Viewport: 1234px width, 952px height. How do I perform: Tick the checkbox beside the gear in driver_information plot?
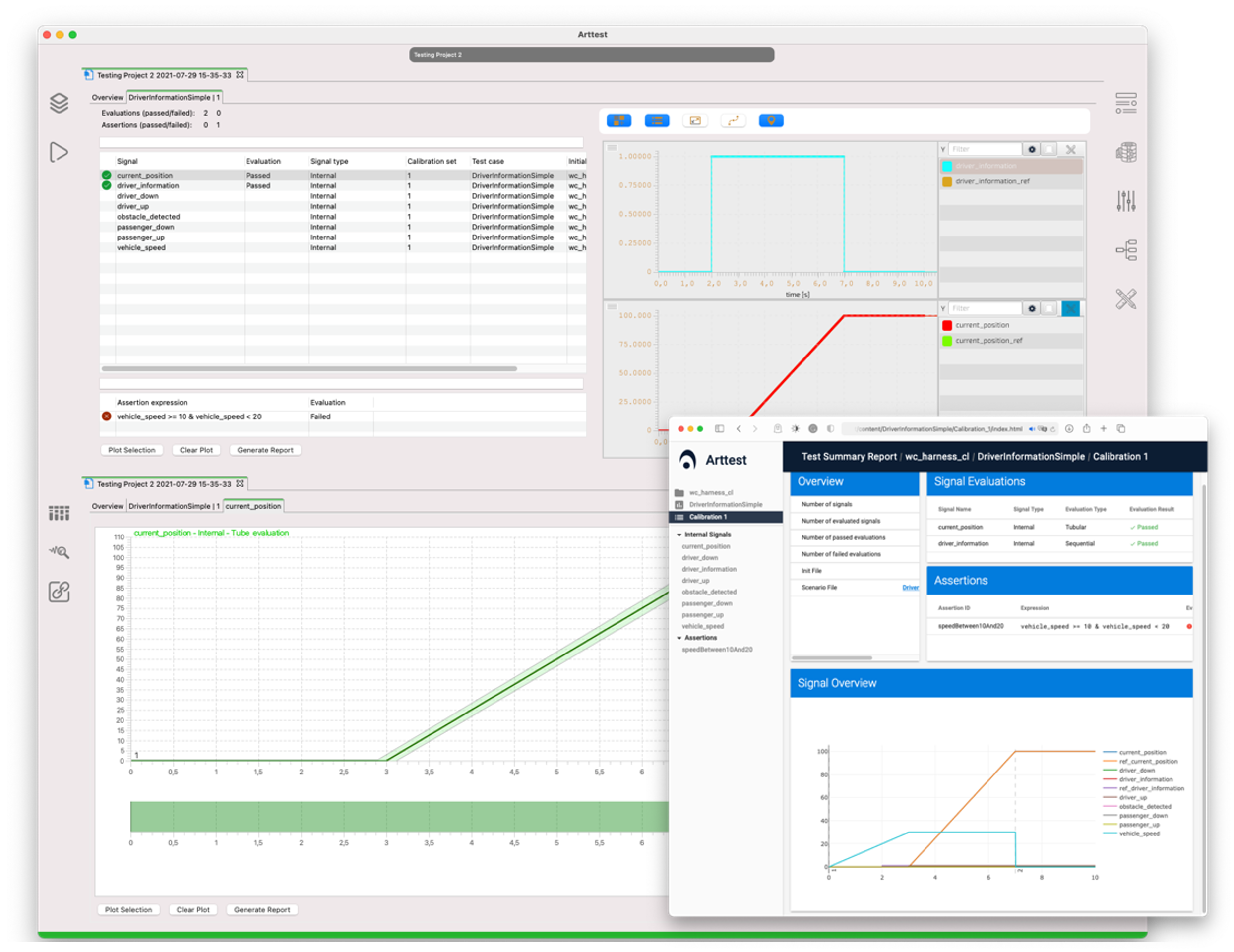(x=1049, y=149)
